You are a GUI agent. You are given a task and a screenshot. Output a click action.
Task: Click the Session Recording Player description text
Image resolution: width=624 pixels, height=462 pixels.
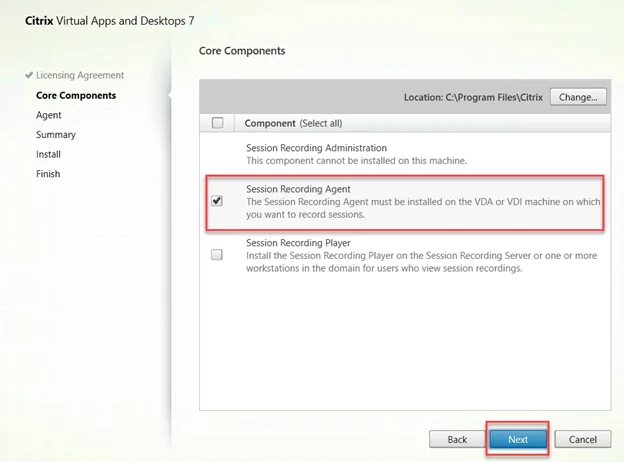click(421, 262)
